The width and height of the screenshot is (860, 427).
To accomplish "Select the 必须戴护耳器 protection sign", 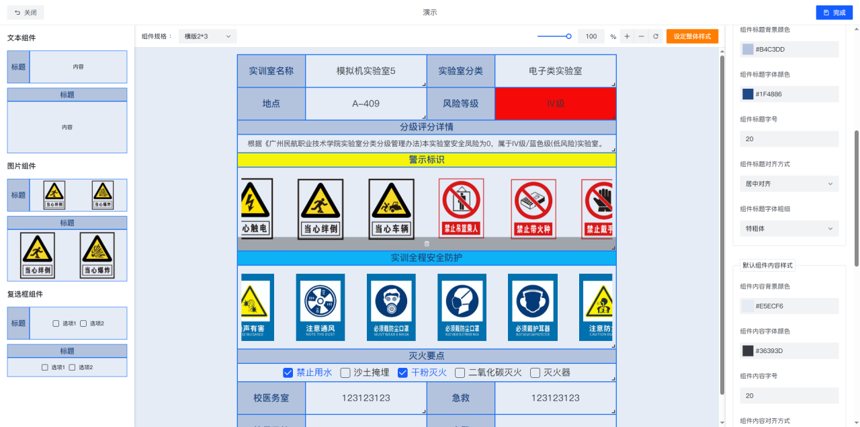I will click(x=533, y=307).
